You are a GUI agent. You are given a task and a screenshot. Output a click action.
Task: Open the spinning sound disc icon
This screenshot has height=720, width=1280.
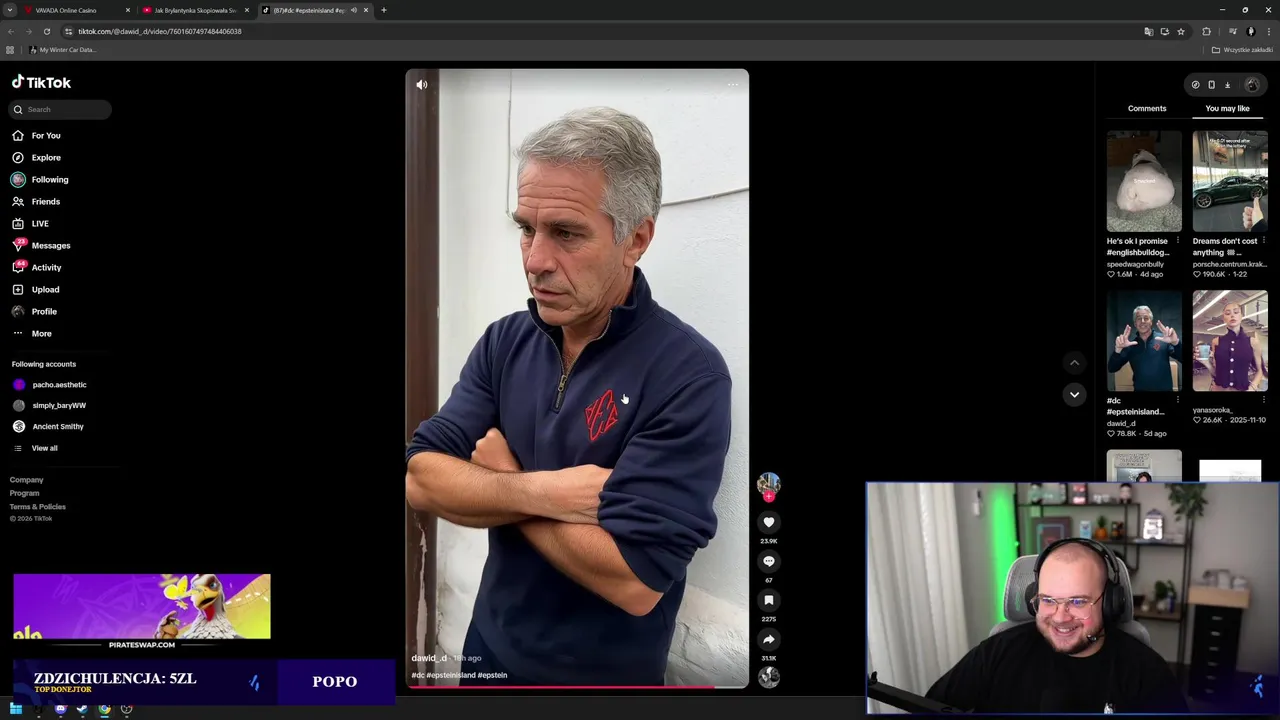click(x=769, y=677)
